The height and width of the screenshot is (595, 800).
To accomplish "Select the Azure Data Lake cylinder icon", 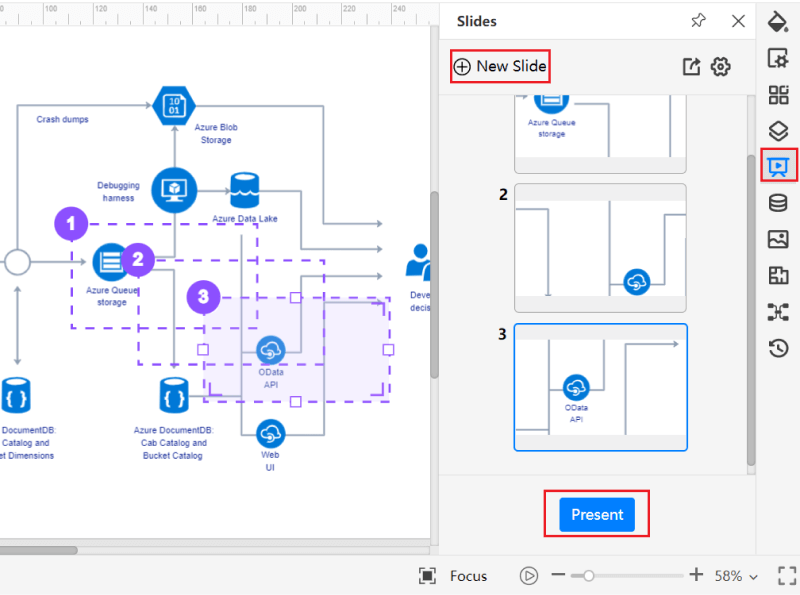I will (245, 190).
